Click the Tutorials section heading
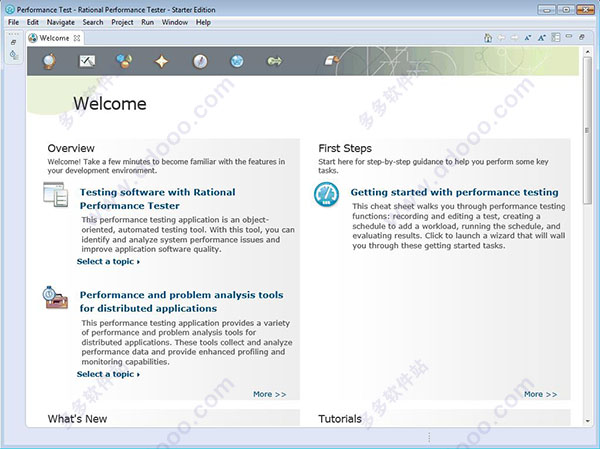Image resolution: width=600 pixels, height=449 pixels. pos(340,419)
